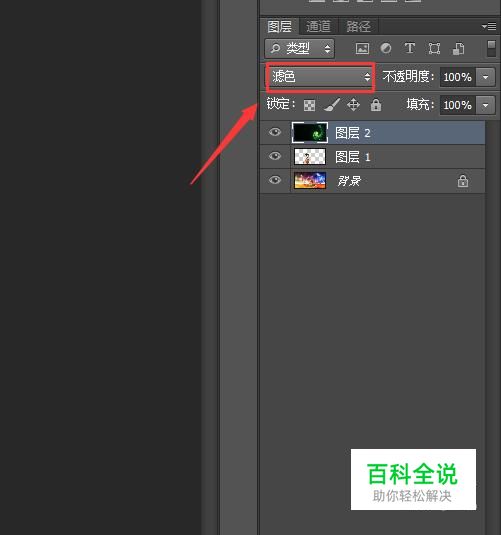Hide the 背景 layer eye icon
Viewport: 501px width, 535px height.
coord(275,180)
